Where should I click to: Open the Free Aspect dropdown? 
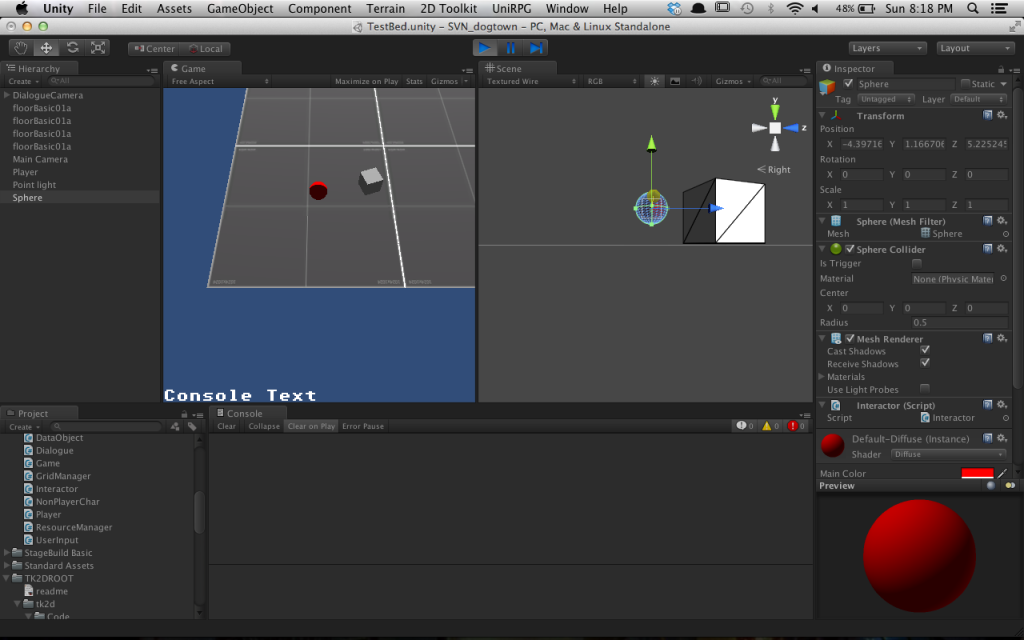click(219, 81)
